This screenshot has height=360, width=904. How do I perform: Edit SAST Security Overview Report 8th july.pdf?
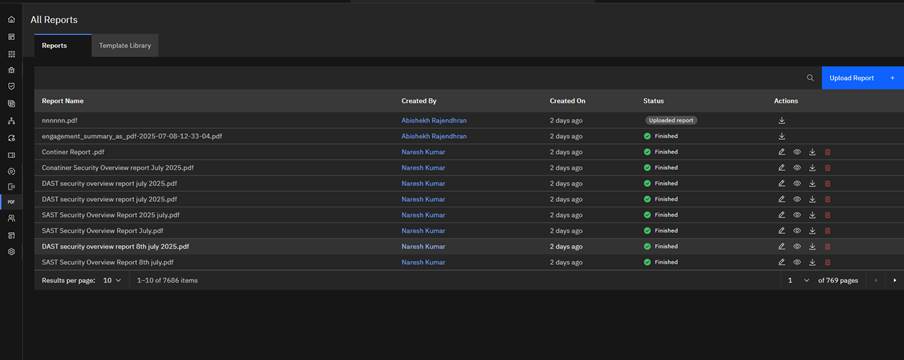(x=782, y=262)
